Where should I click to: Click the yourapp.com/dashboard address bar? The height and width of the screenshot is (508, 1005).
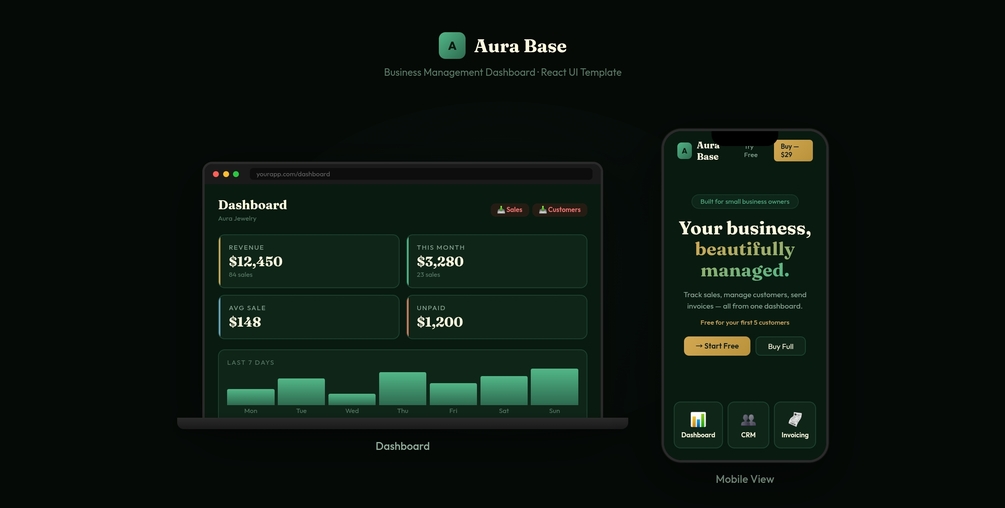(x=421, y=174)
